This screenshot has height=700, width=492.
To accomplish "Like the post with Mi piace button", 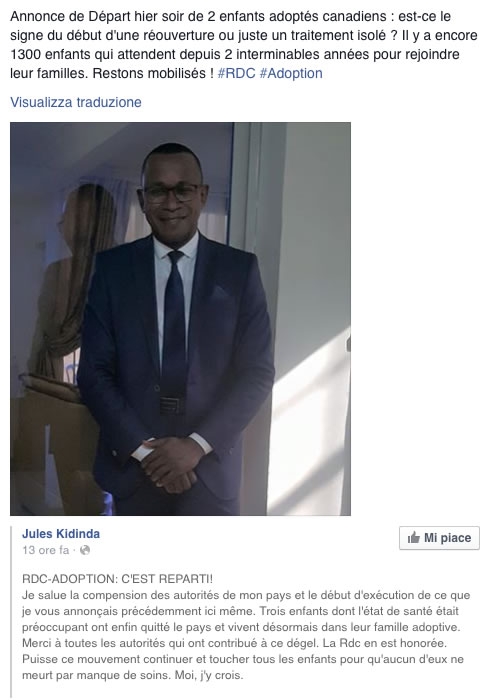I will click(x=439, y=538).
